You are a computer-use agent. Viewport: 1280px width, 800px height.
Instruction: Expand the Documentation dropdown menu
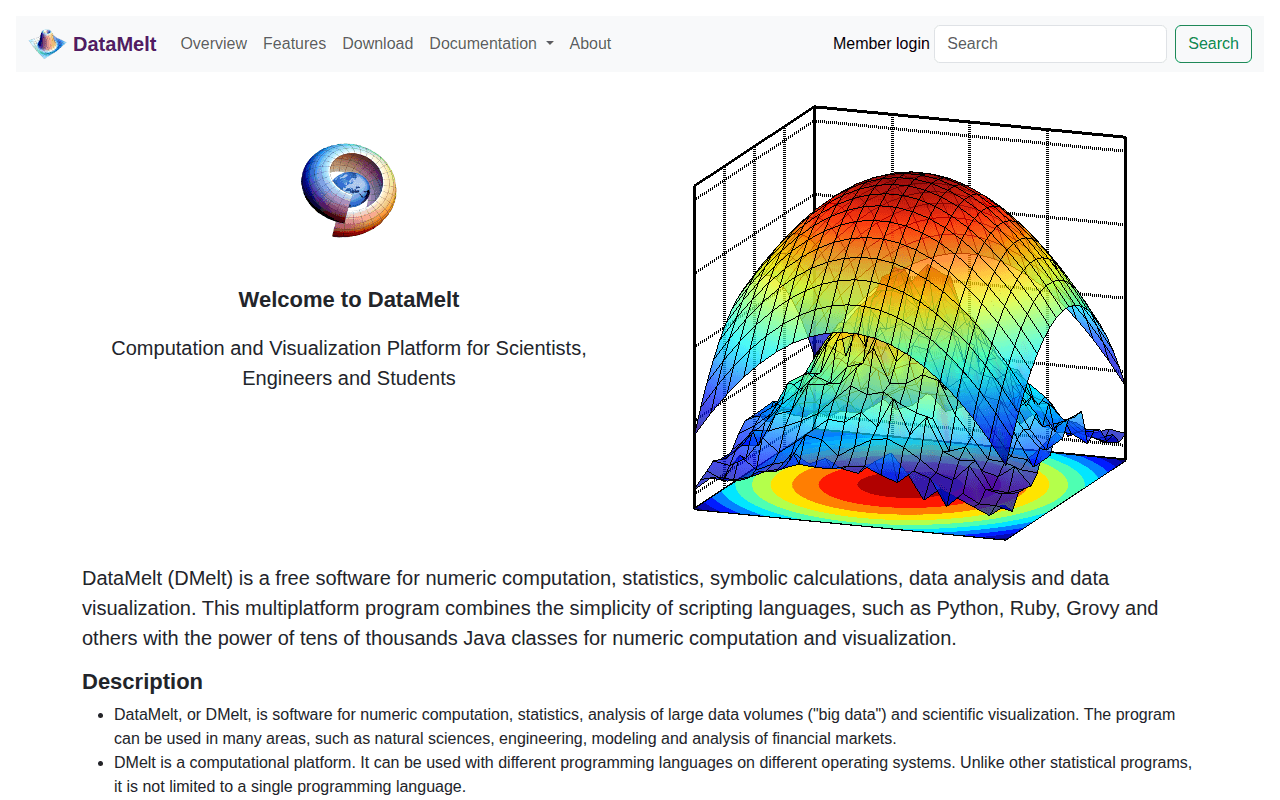pyautogui.click(x=491, y=43)
